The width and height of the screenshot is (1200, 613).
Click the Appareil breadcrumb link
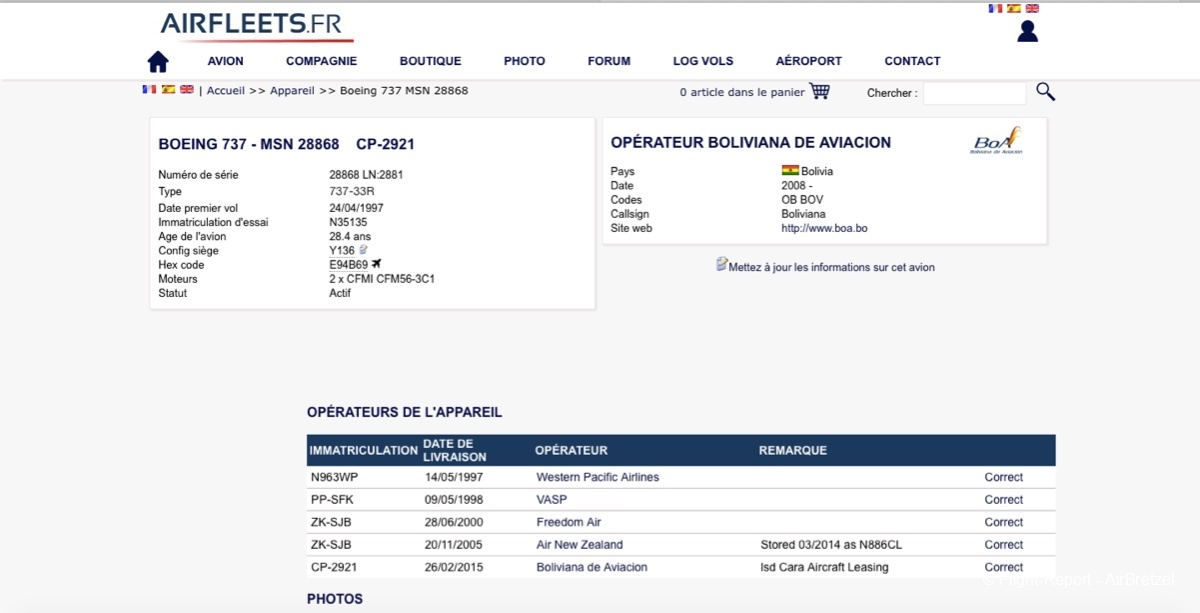point(292,91)
